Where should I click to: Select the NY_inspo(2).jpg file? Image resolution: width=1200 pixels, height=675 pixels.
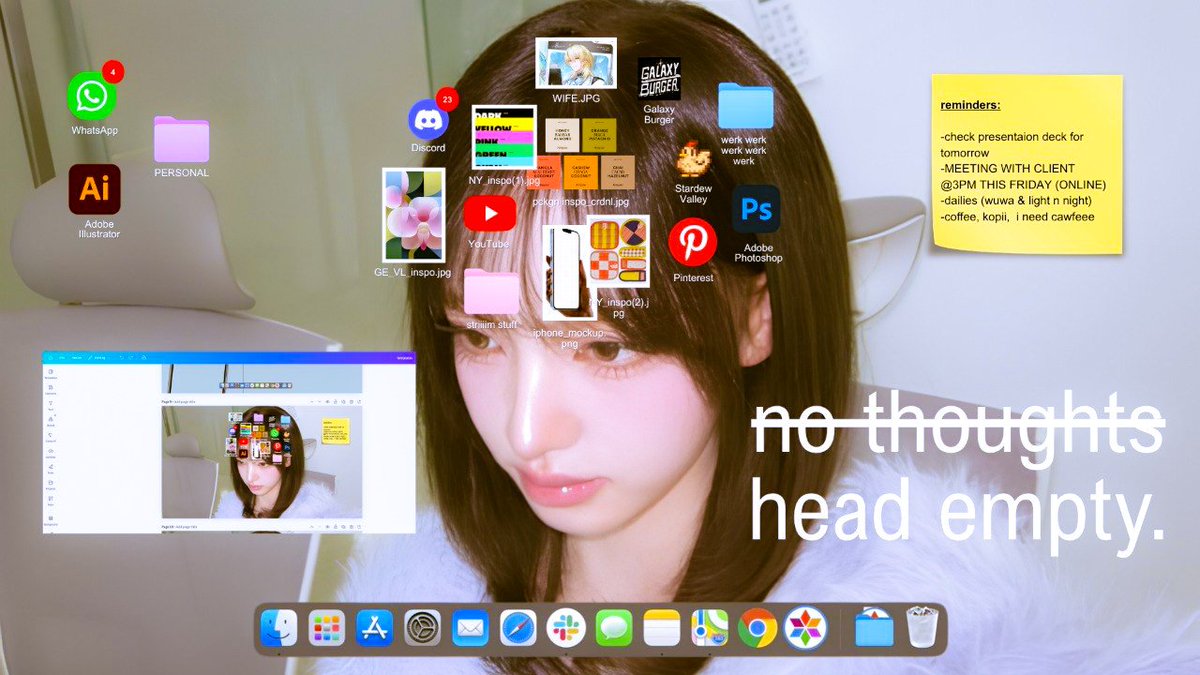(x=618, y=251)
